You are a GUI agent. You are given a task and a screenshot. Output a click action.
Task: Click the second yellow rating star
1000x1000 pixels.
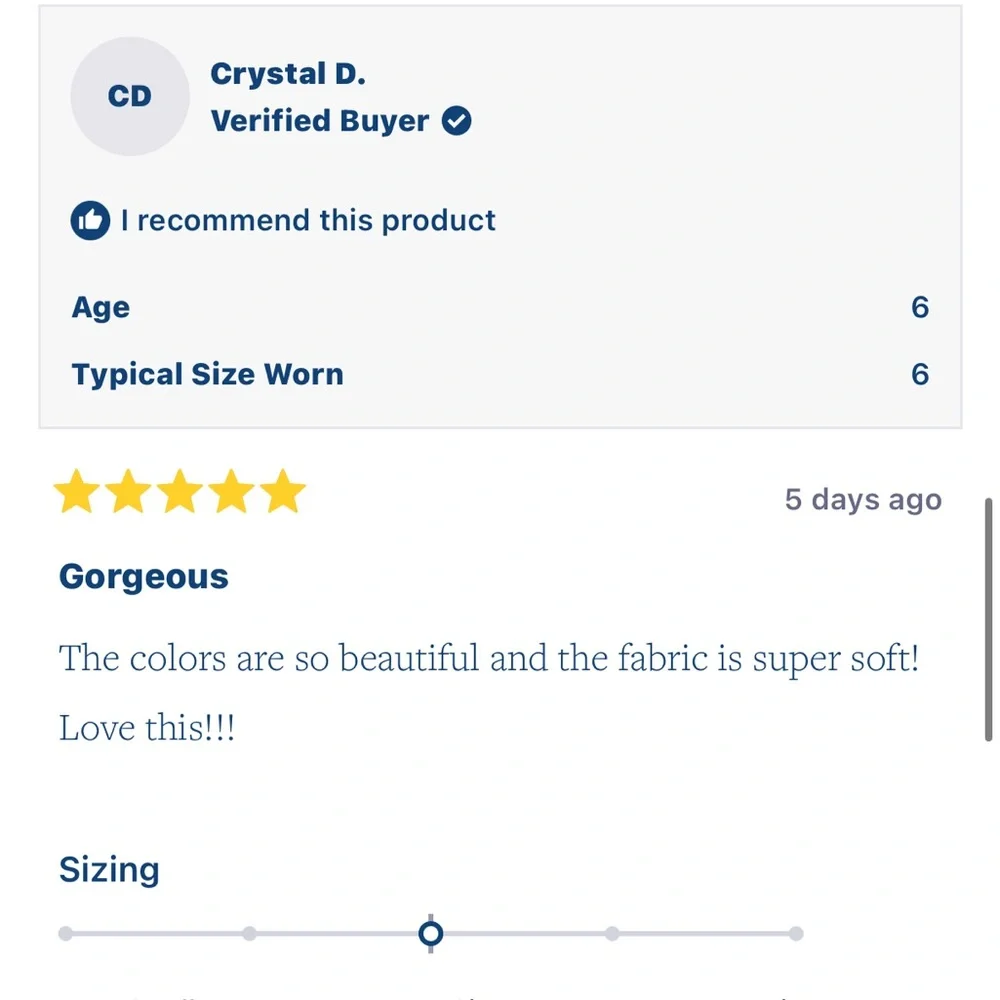[128, 491]
